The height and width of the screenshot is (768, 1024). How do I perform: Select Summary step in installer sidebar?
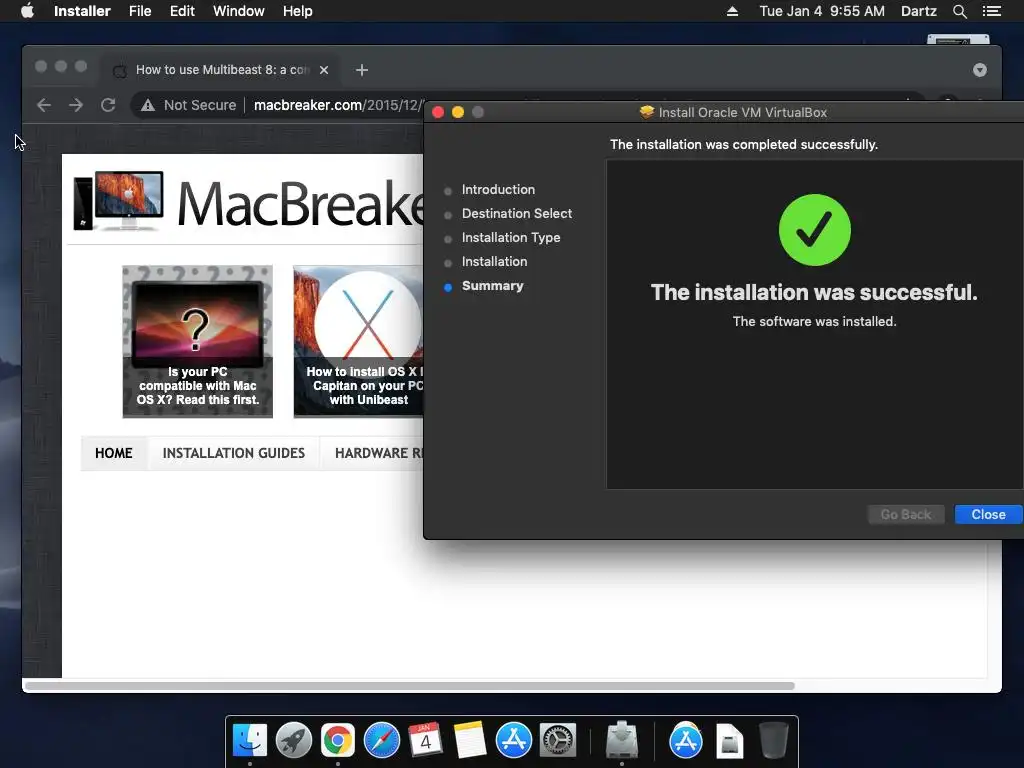[492, 286]
